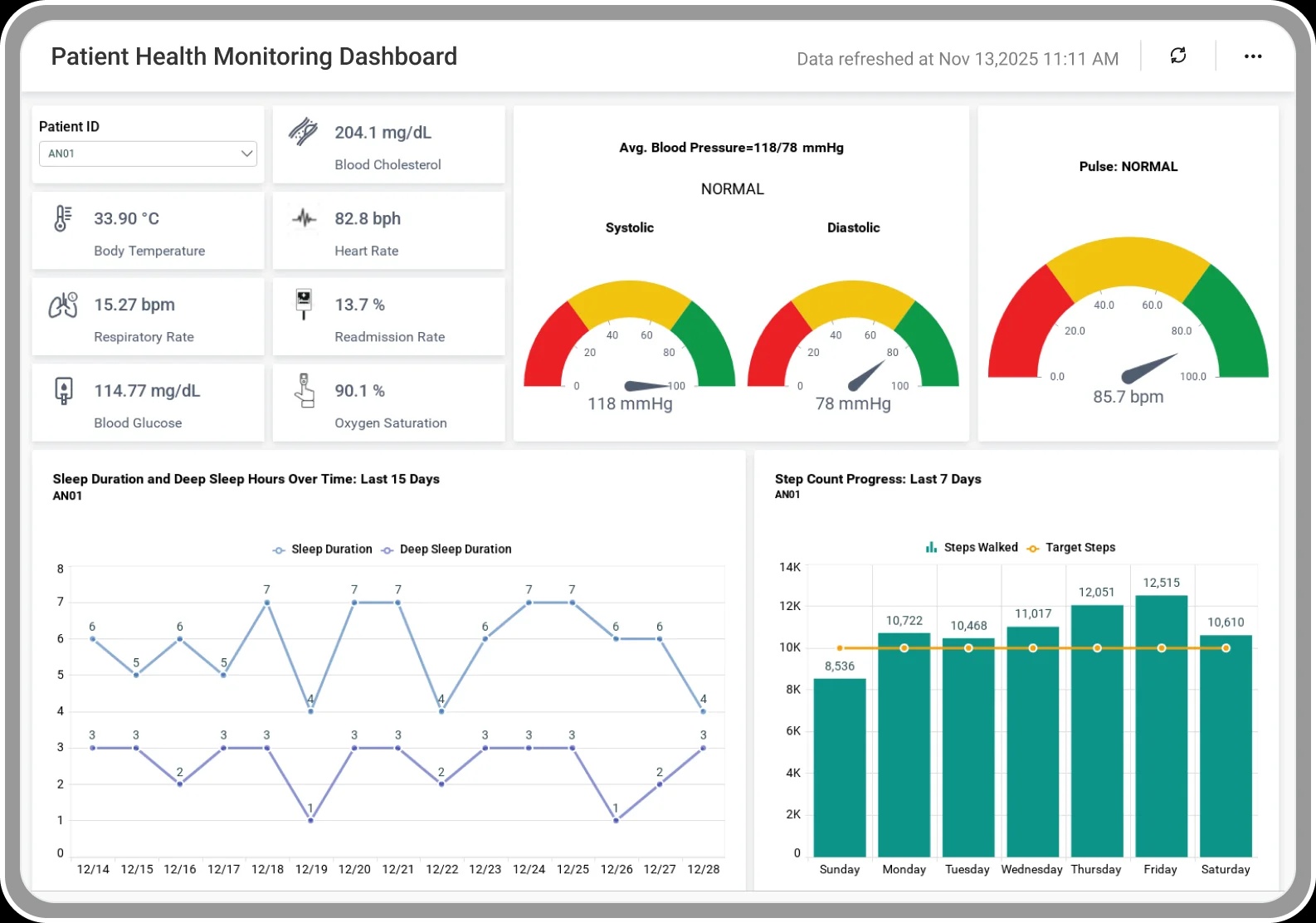Toggle Deep Sleep Duration legend series
Image resolution: width=1316 pixels, height=923 pixels.
pyautogui.click(x=446, y=549)
